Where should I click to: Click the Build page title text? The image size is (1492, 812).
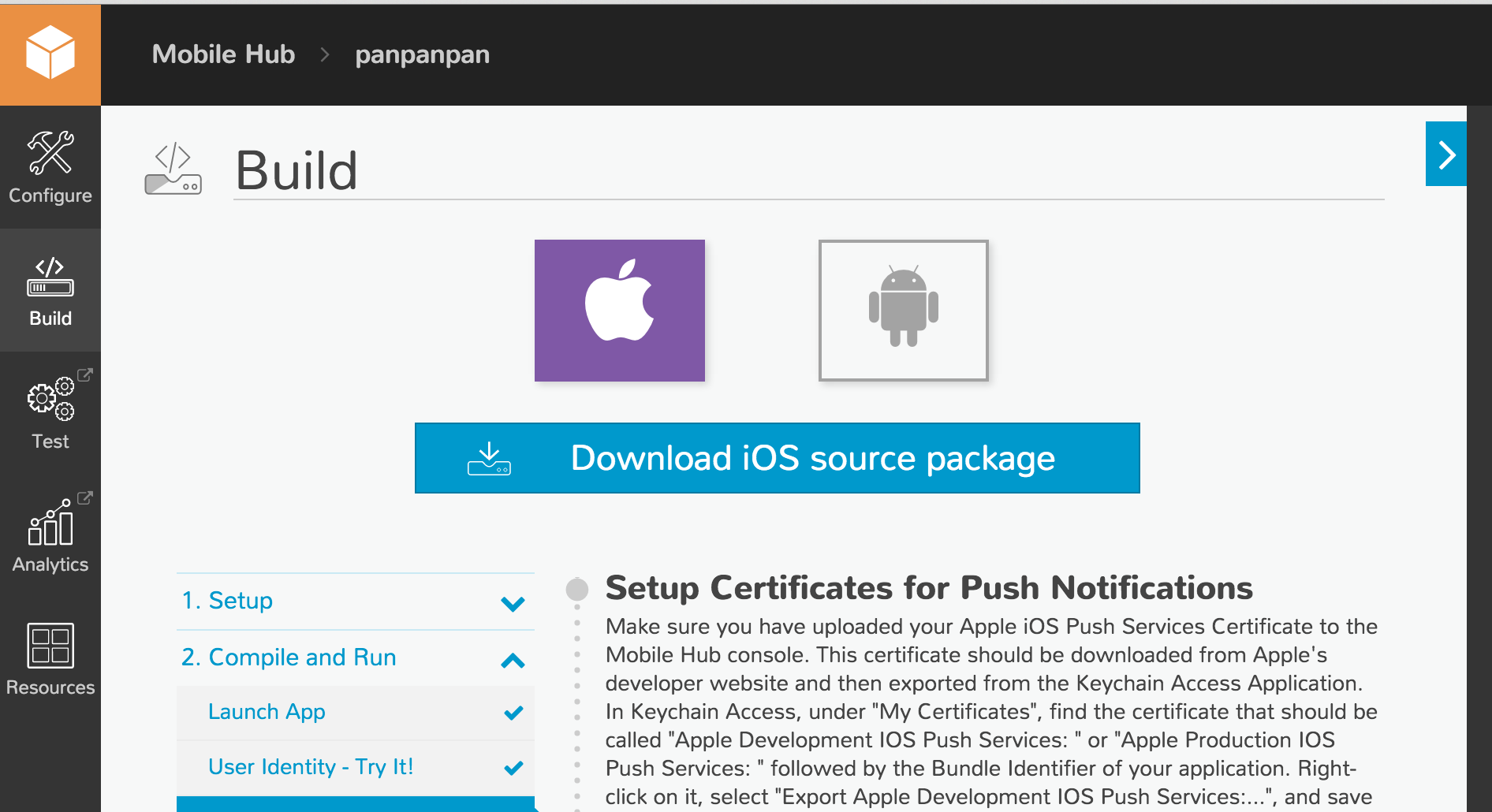[x=297, y=170]
